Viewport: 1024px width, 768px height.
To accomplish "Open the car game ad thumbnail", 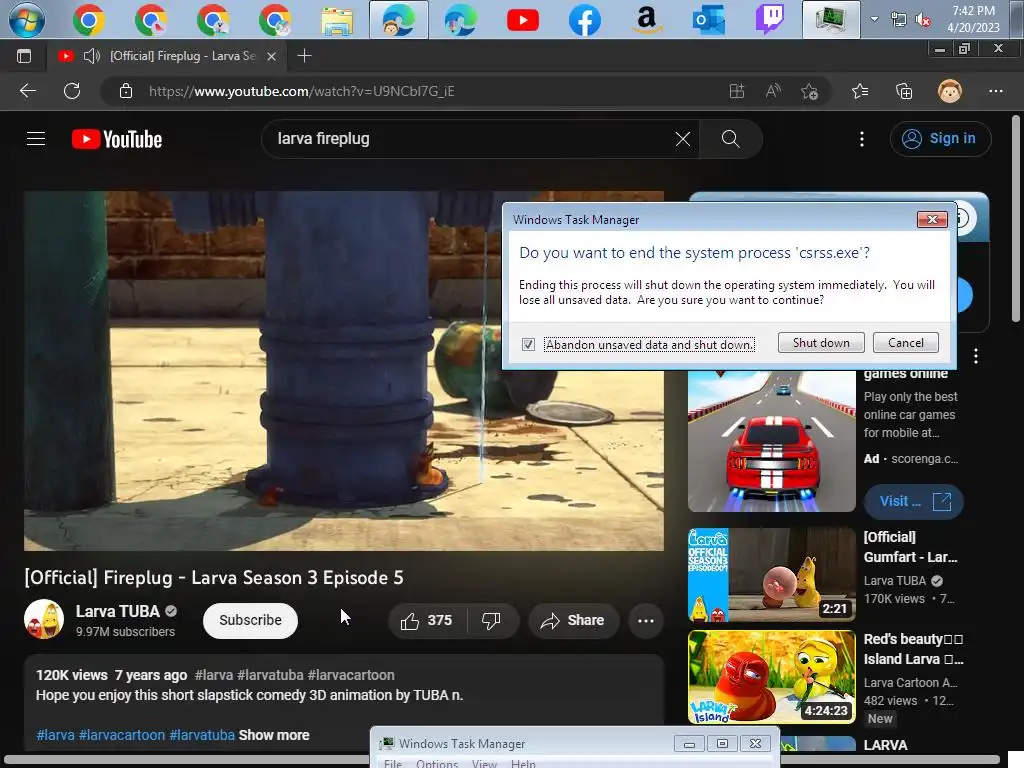I will (772, 441).
